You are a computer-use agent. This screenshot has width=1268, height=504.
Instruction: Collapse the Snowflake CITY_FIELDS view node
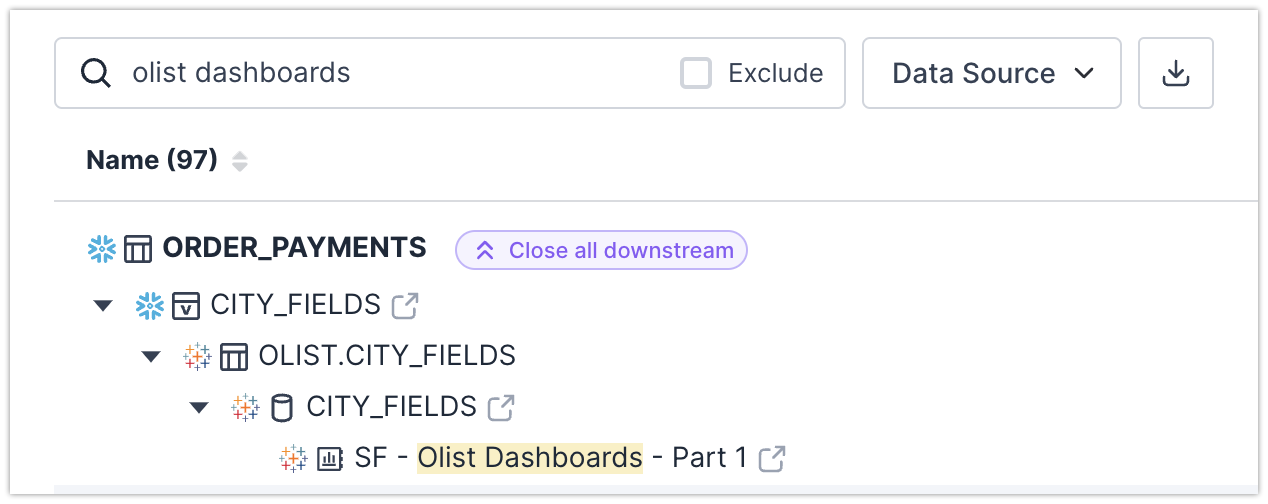(x=103, y=305)
